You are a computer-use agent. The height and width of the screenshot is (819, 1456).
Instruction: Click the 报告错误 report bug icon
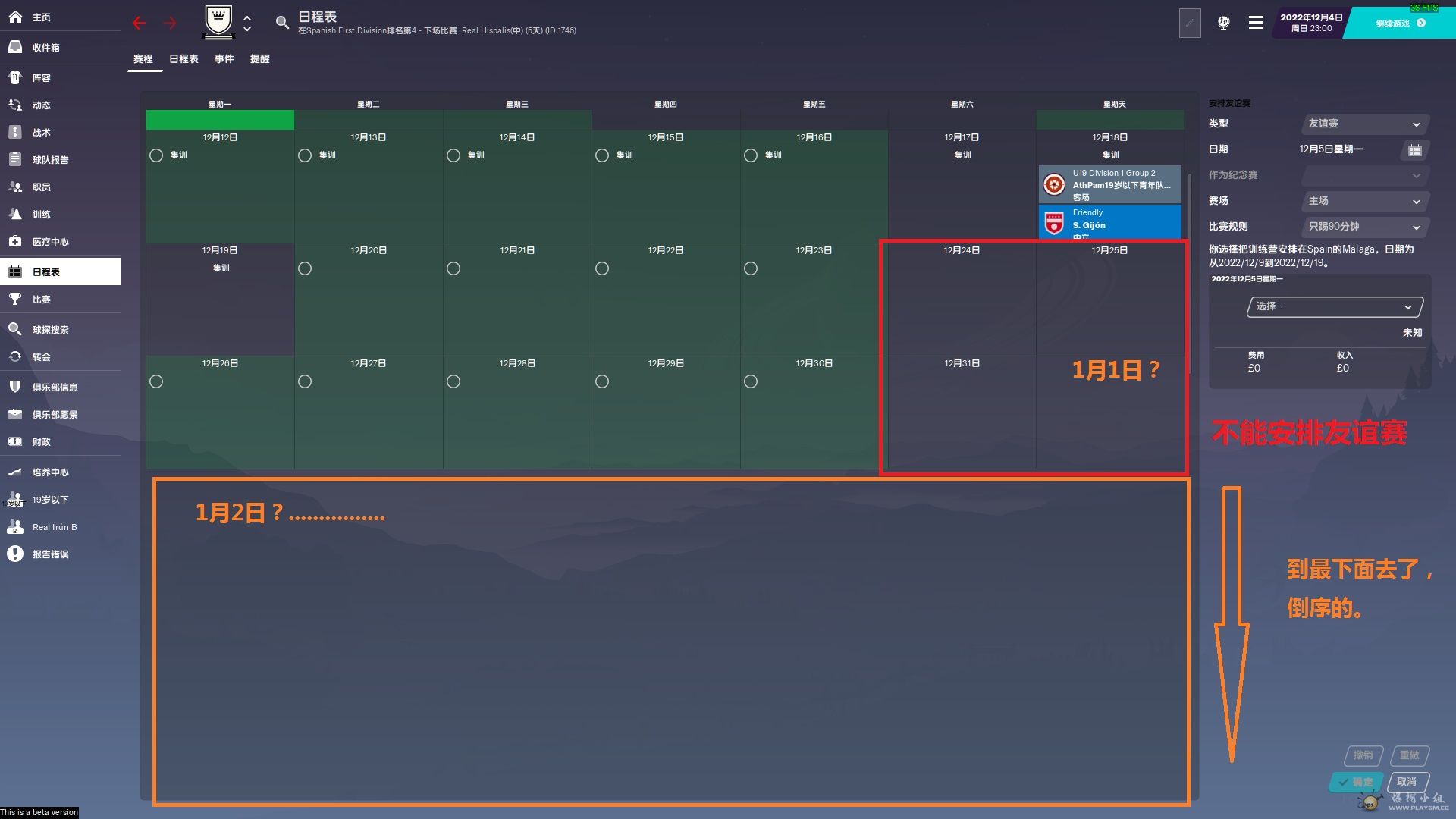pos(15,554)
